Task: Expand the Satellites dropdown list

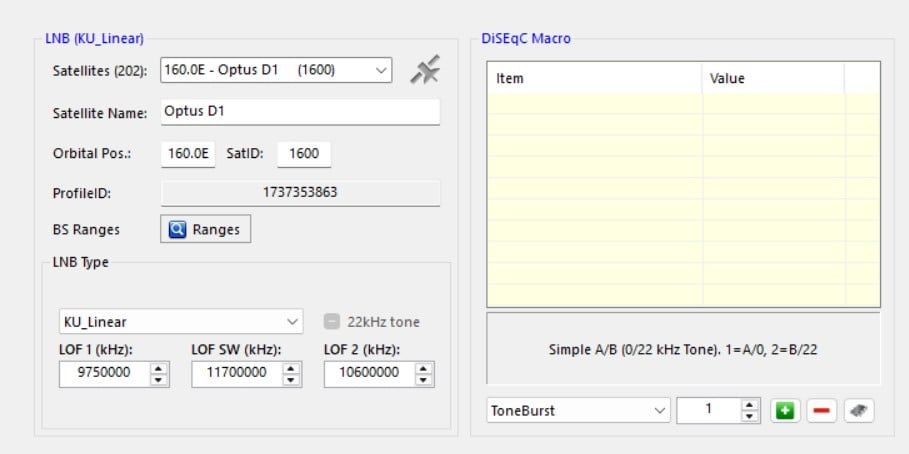Action: tap(381, 71)
